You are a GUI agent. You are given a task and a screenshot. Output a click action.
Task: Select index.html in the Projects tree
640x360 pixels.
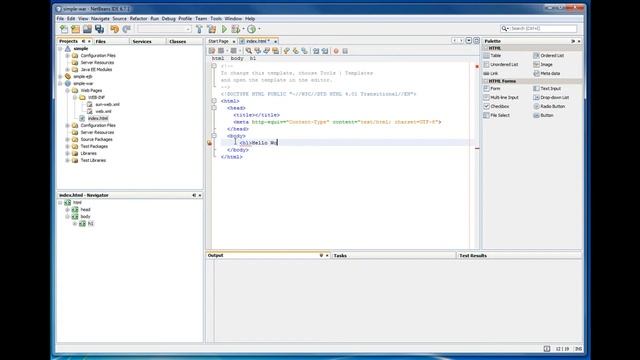pos(98,118)
